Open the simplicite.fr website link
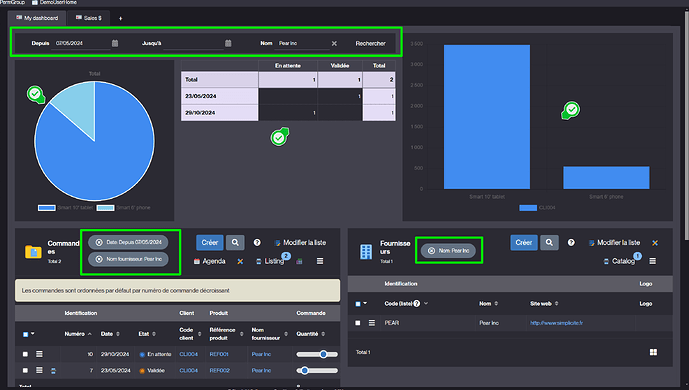The image size is (689, 390). [556, 323]
